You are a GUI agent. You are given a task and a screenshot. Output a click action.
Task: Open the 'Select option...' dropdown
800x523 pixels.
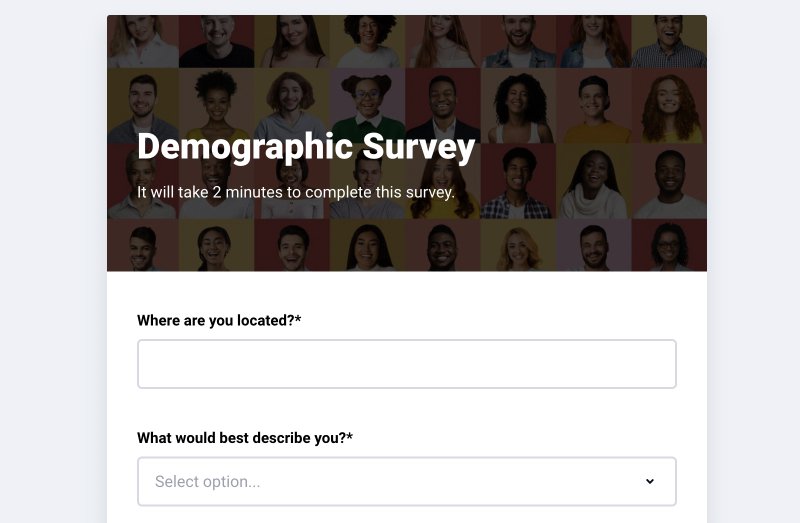click(406, 481)
